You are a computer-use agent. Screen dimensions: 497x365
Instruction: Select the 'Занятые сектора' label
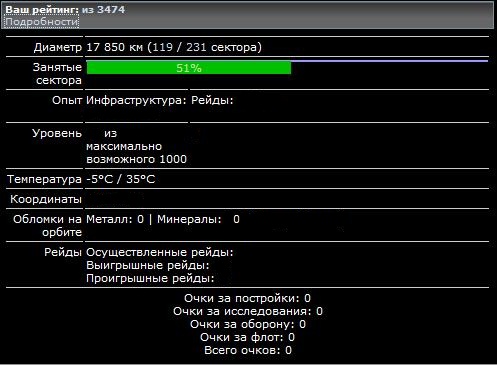(58, 74)
